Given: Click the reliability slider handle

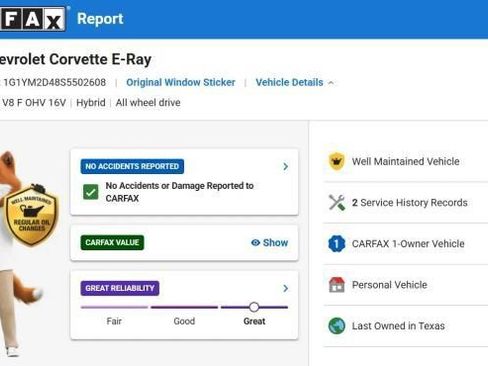Looking at the screenshot, I should [254, 307].
